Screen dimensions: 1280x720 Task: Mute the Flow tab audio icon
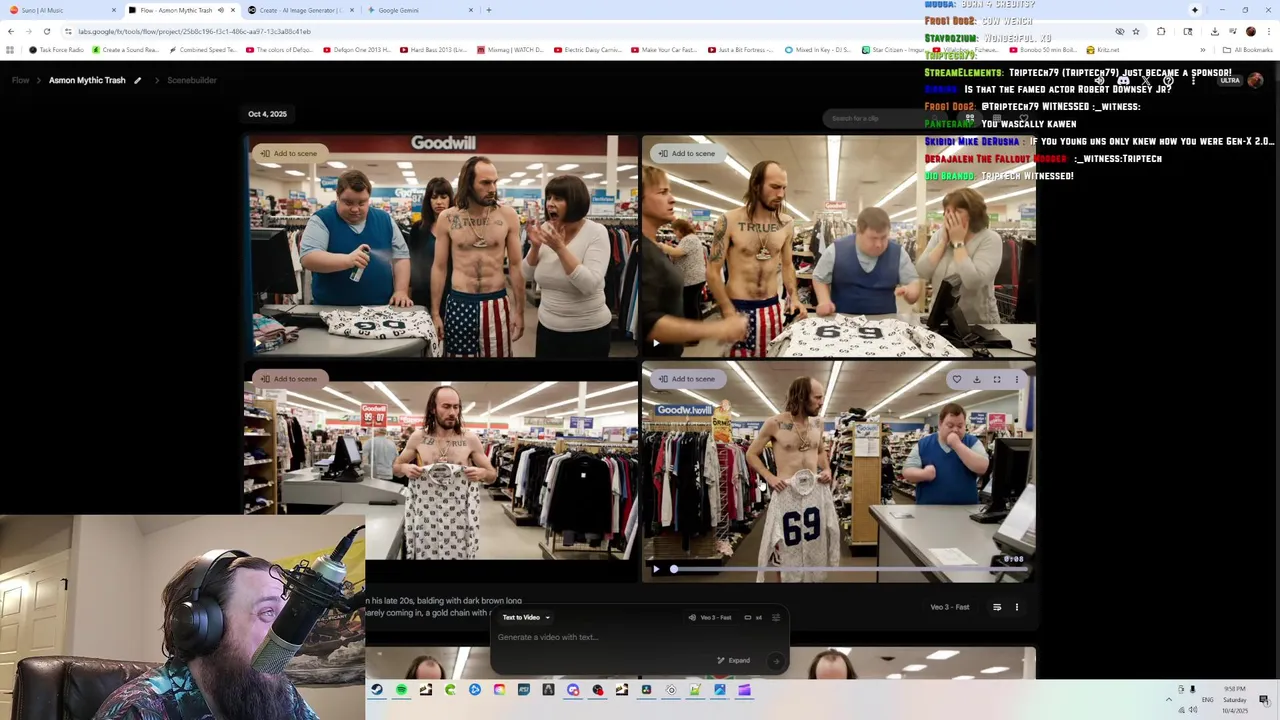click(221, 10)
